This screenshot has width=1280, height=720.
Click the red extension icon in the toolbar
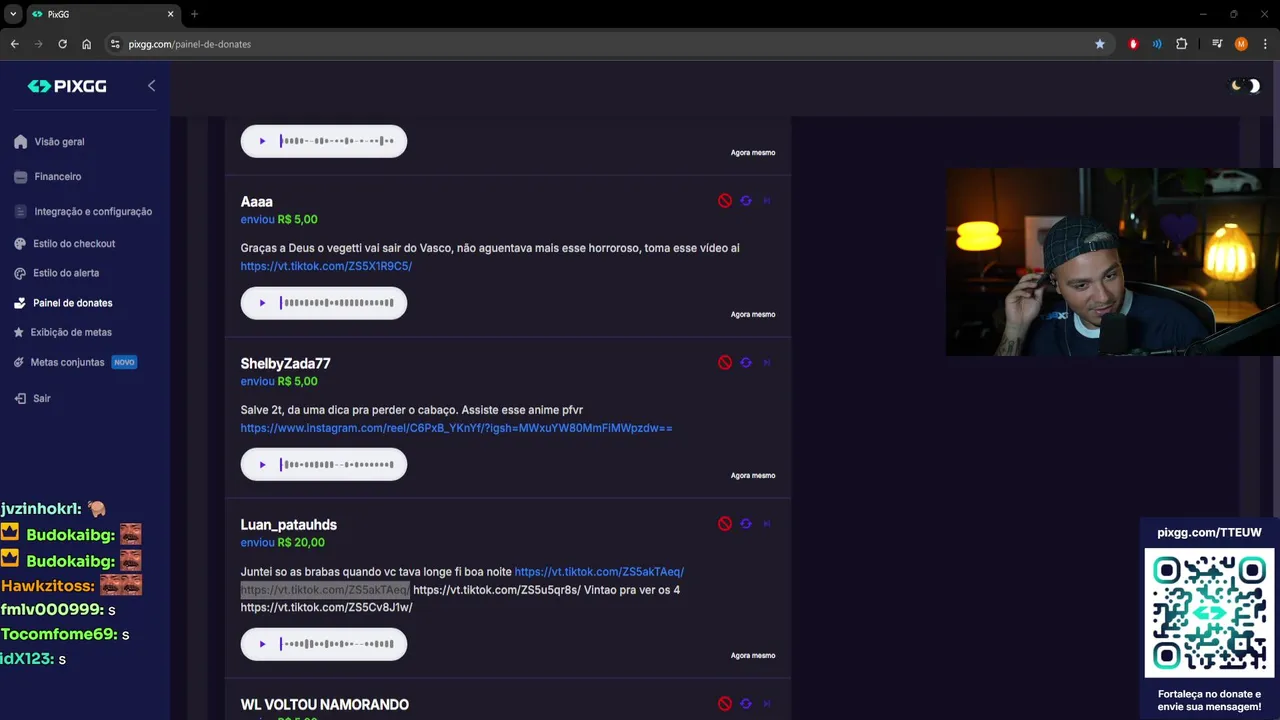(1133, 44)
